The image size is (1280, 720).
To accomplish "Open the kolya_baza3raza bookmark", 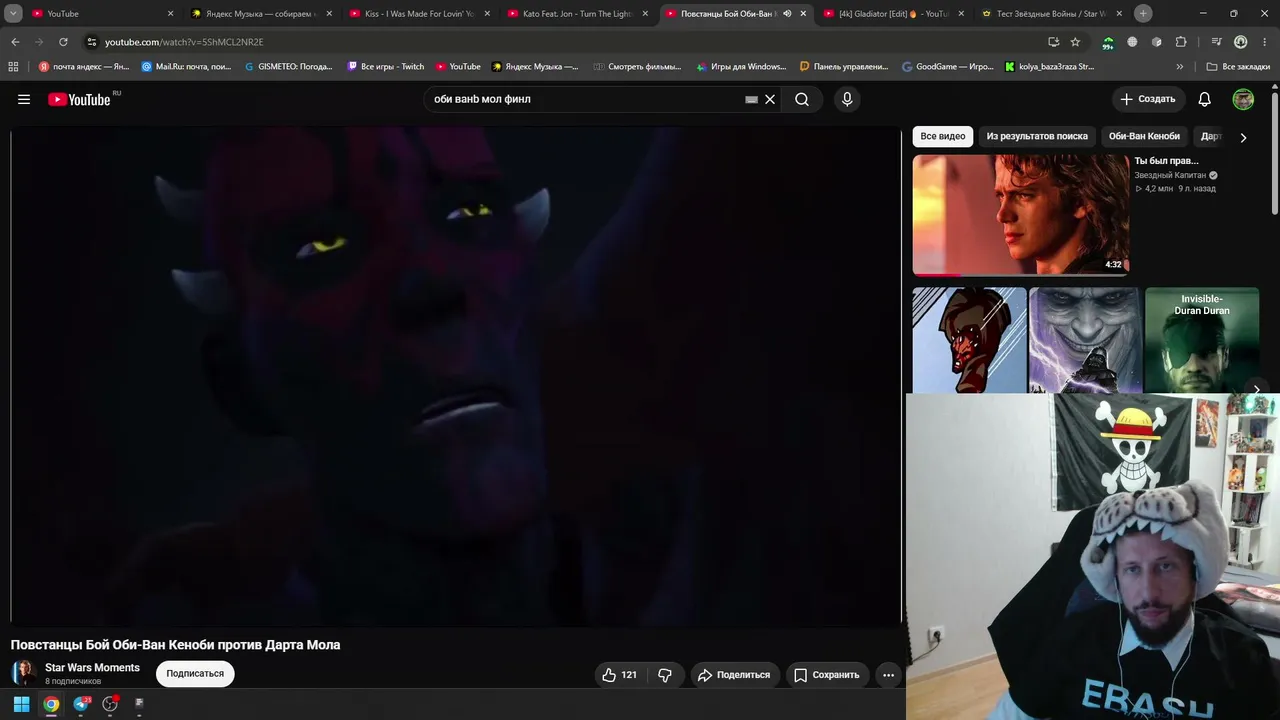I will (1050, 67).
